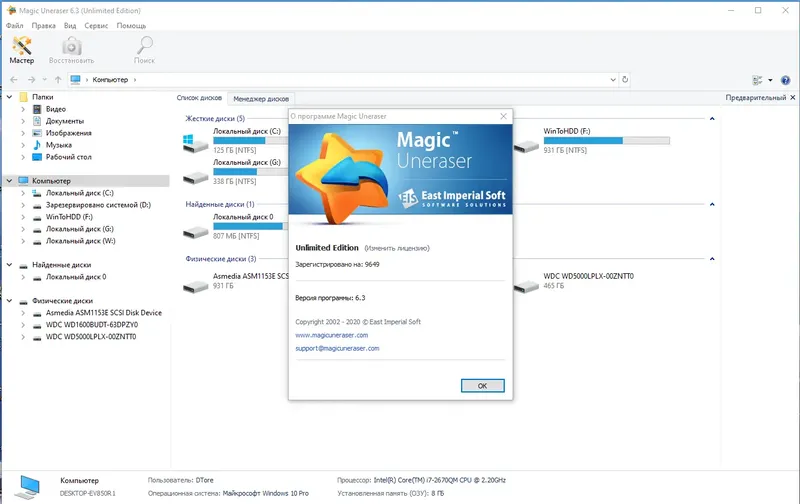
Task: Click WinToHDD (F:) usage bar
Action: click(x=606, y=140)
